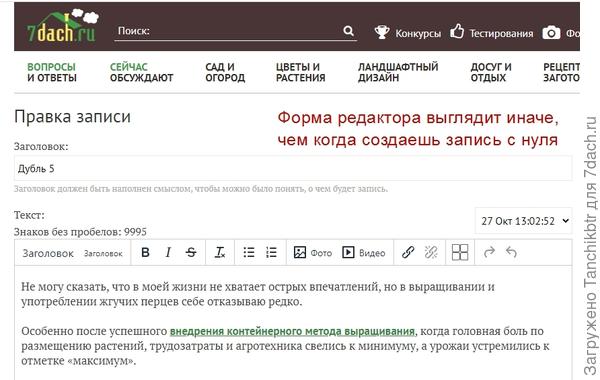
Task: Insert a hyperlink with chain icon
Action: click(408, 253)
